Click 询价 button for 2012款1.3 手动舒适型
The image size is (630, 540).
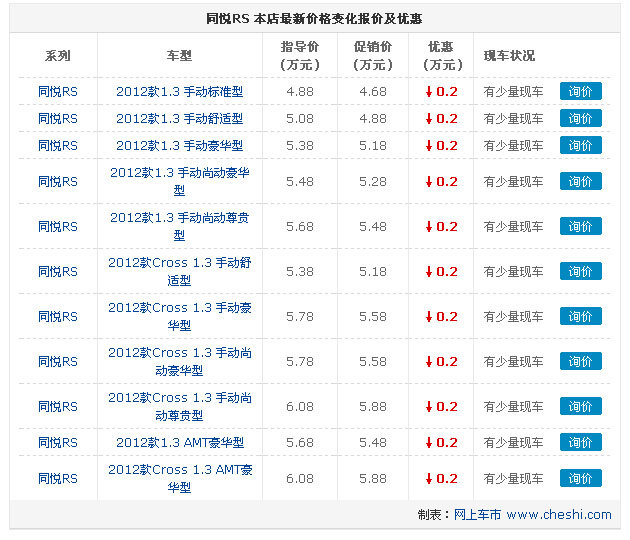[581, 118]
